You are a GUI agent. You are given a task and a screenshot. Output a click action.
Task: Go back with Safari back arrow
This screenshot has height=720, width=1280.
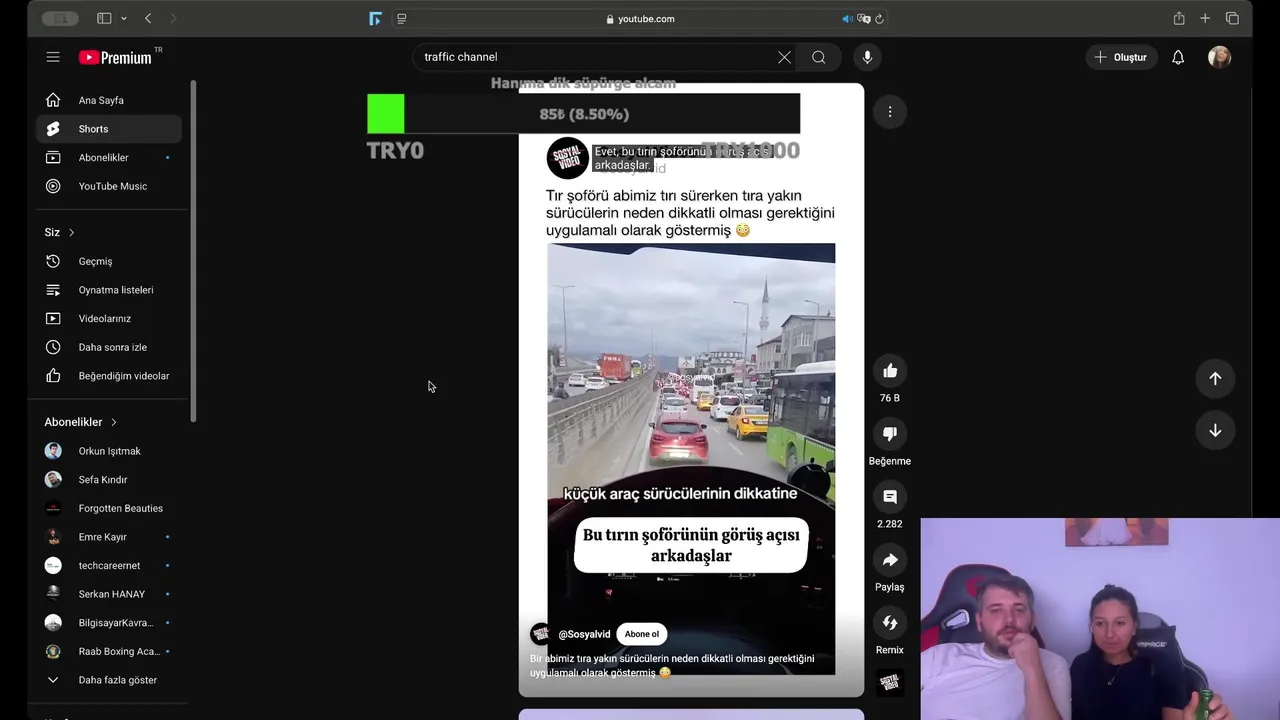pos(148,18)
